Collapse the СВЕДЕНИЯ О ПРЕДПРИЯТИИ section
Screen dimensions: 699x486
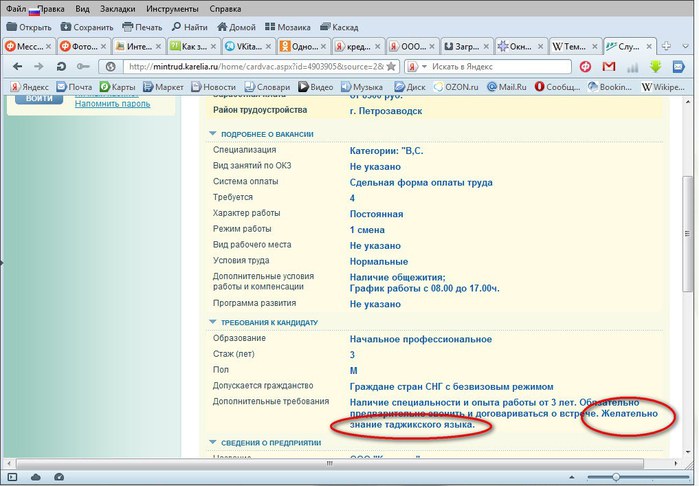[213, 442]
